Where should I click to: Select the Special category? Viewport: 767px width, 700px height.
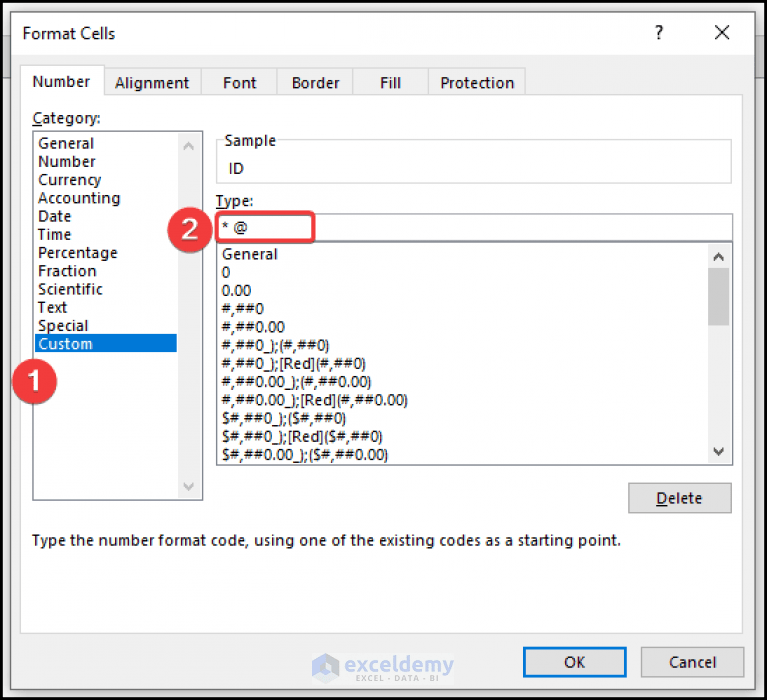point(106,325)
